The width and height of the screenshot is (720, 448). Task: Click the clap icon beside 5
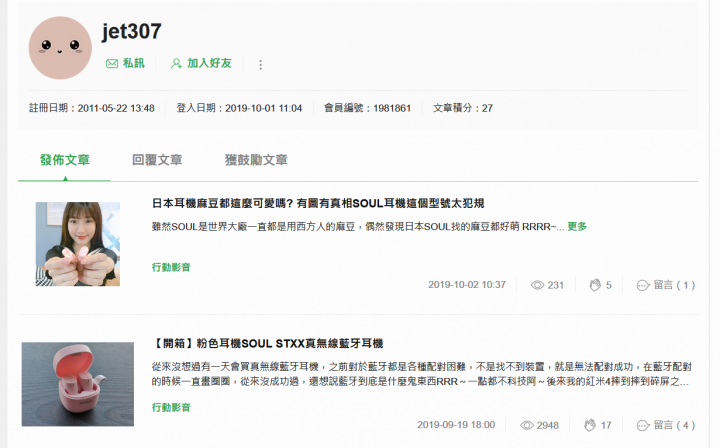595,285
